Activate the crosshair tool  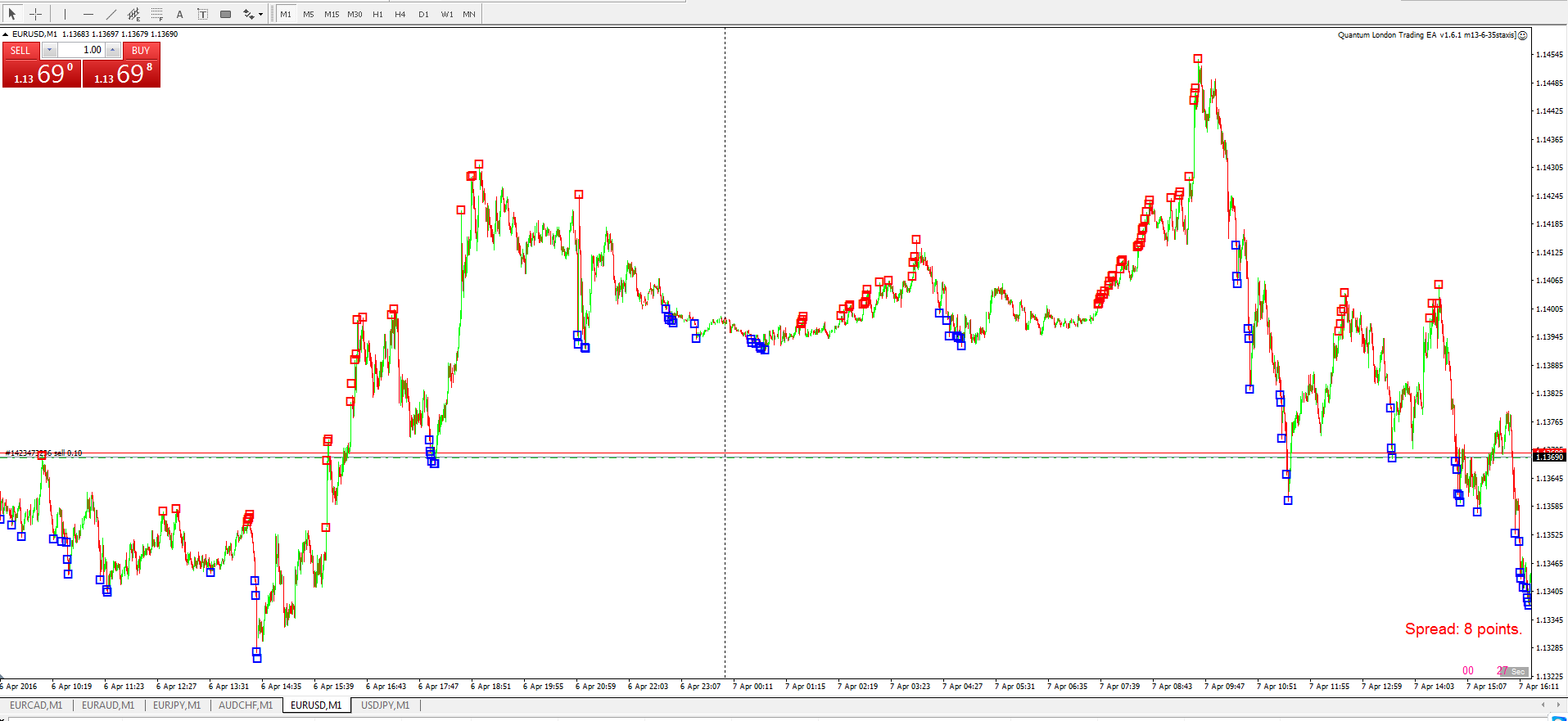(35, 14)
